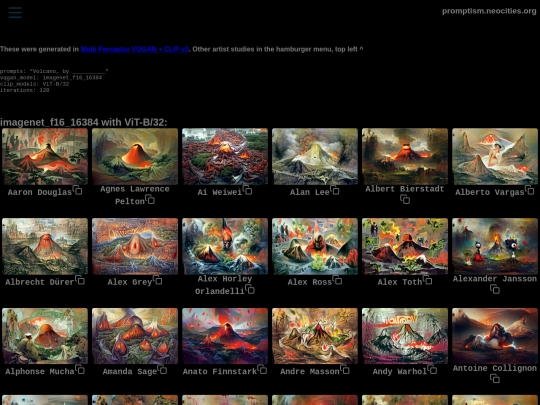Open the Albrecht Dürer volcano thumbnail
This screenshot has width=540, height=405.
coord(45,246)
